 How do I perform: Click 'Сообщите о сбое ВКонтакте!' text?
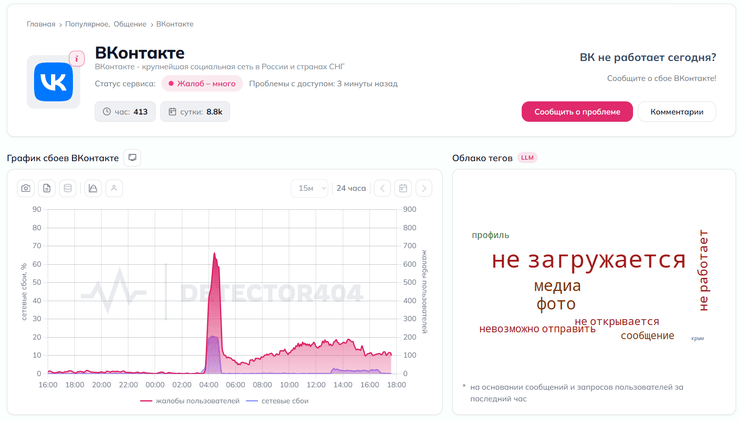(x=662, y=78)
